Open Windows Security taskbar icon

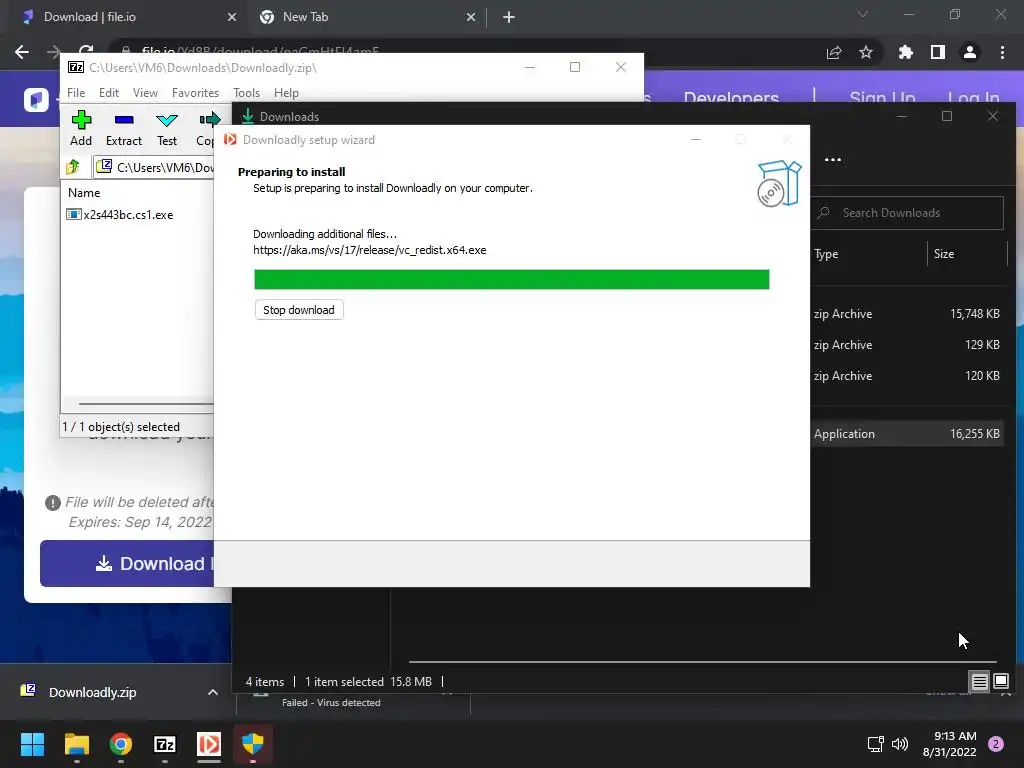[253, 744]
